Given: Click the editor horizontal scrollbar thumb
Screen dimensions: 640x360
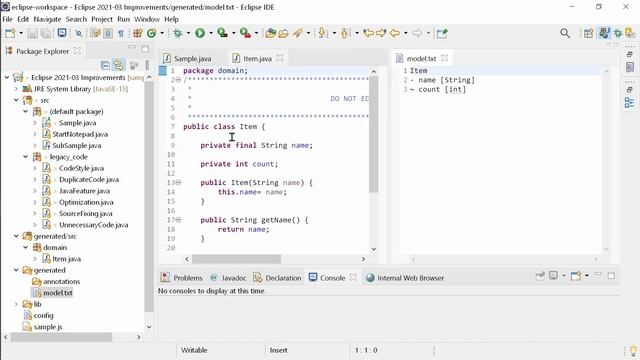Looking at the screenshot, I should point(236,259).
